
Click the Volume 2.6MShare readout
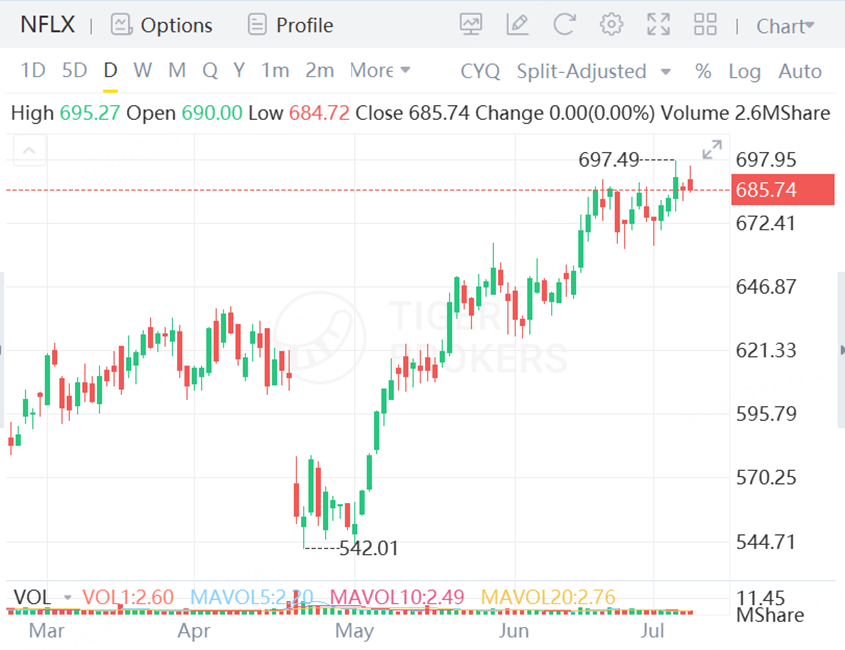(x=745, y=113)
